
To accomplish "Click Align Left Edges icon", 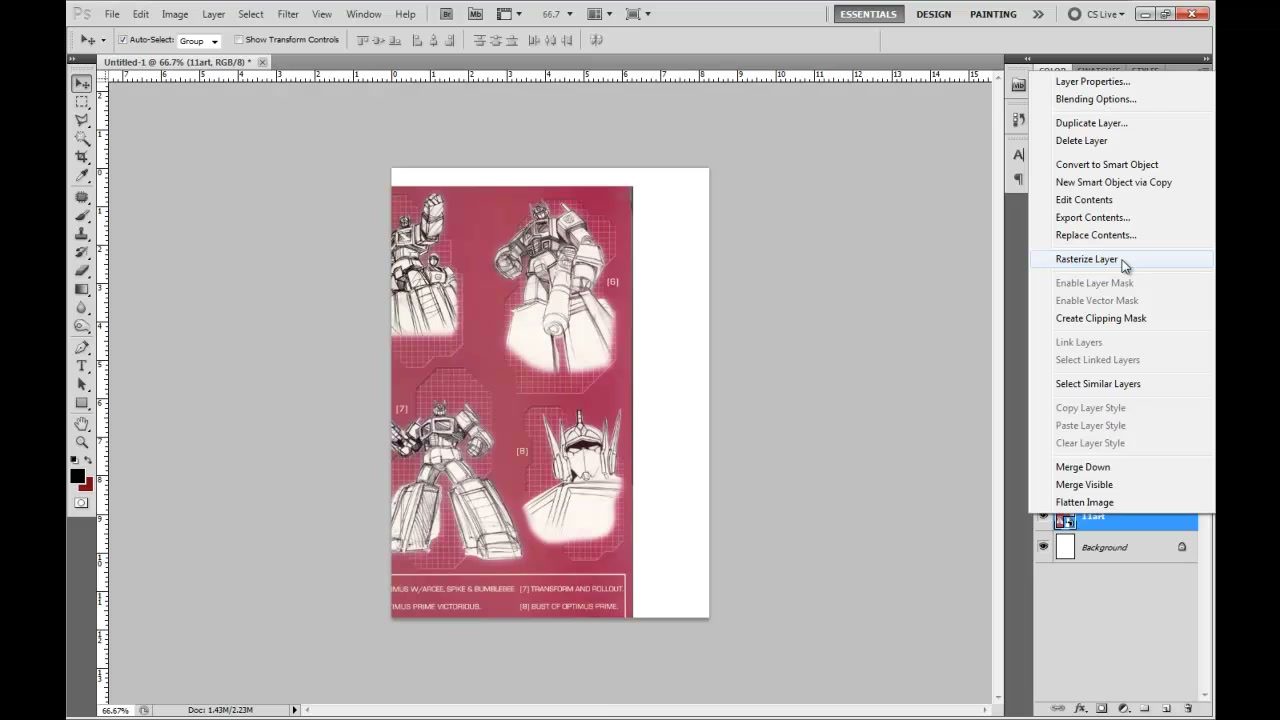I will tap(418, 40).
